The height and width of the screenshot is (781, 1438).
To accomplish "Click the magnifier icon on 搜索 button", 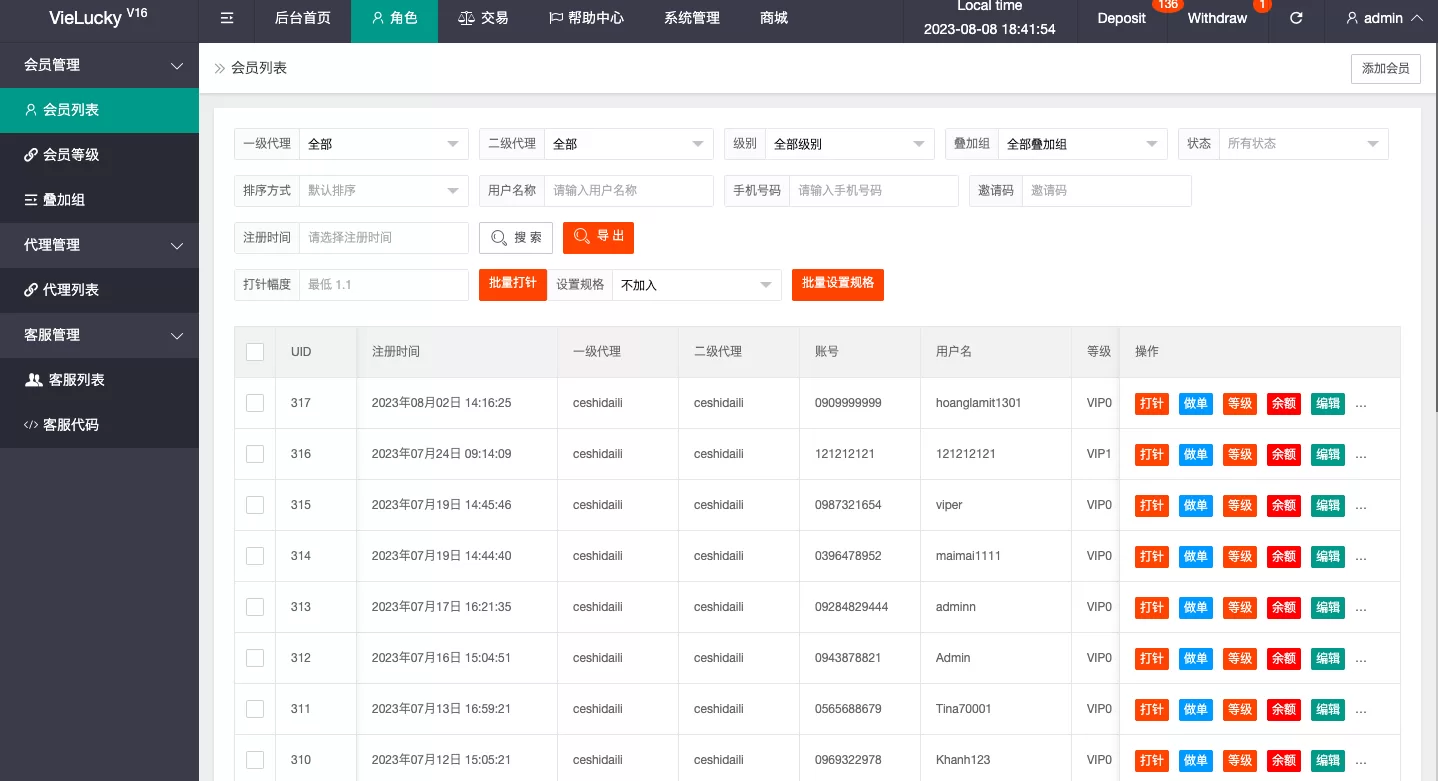I will (x=499, y=238).
